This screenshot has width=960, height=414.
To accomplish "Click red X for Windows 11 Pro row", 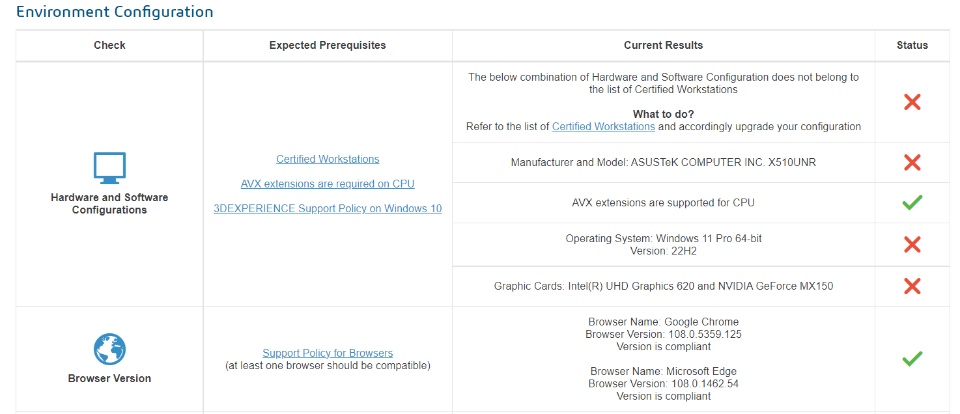I will [x=911, y=244].
